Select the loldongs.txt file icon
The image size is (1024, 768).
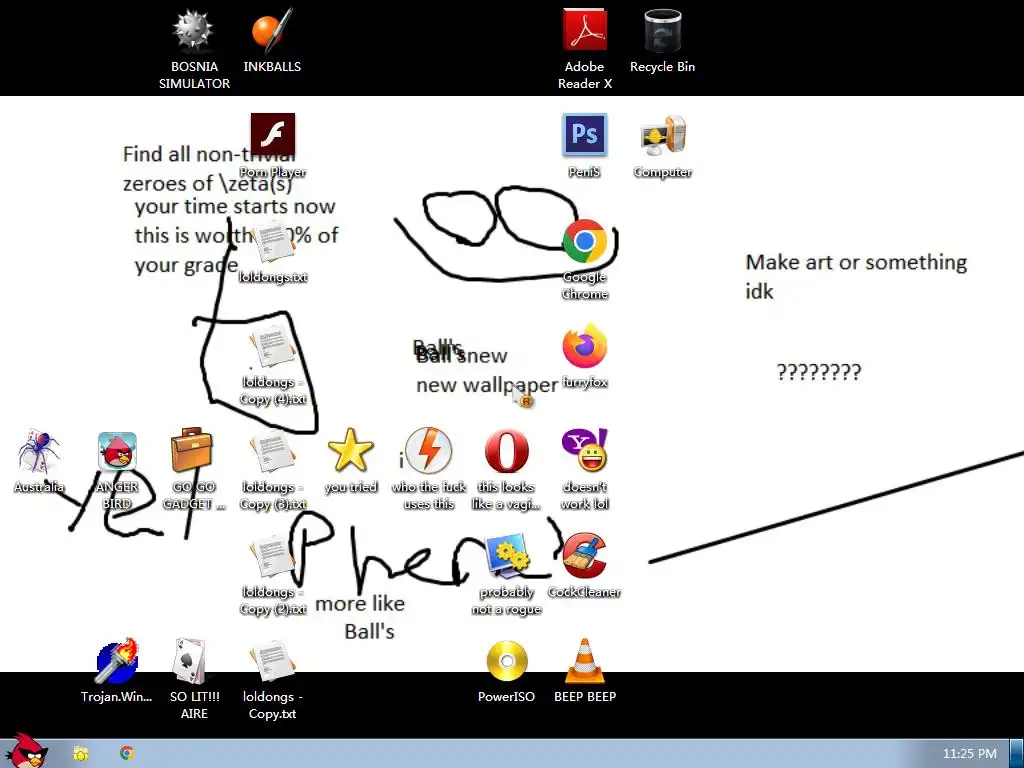pyautogui.click(x=272, y=252)
